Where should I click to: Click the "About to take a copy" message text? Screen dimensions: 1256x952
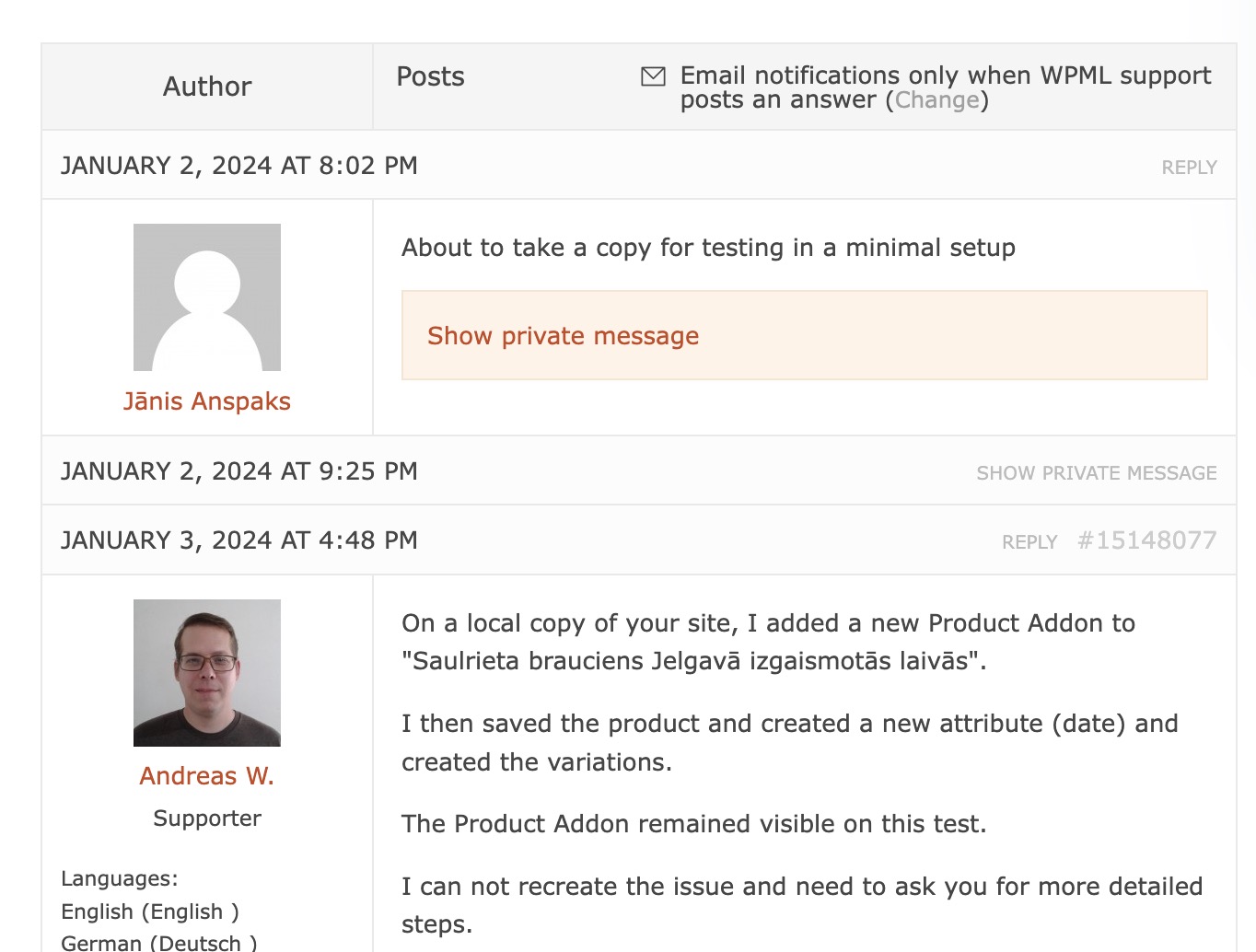(708, 248)
